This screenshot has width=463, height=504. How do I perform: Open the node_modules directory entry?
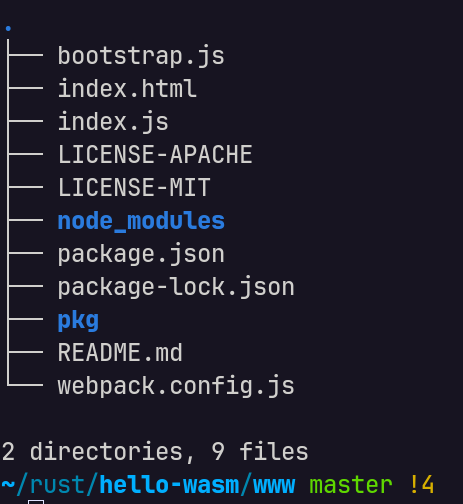point(141,221)
